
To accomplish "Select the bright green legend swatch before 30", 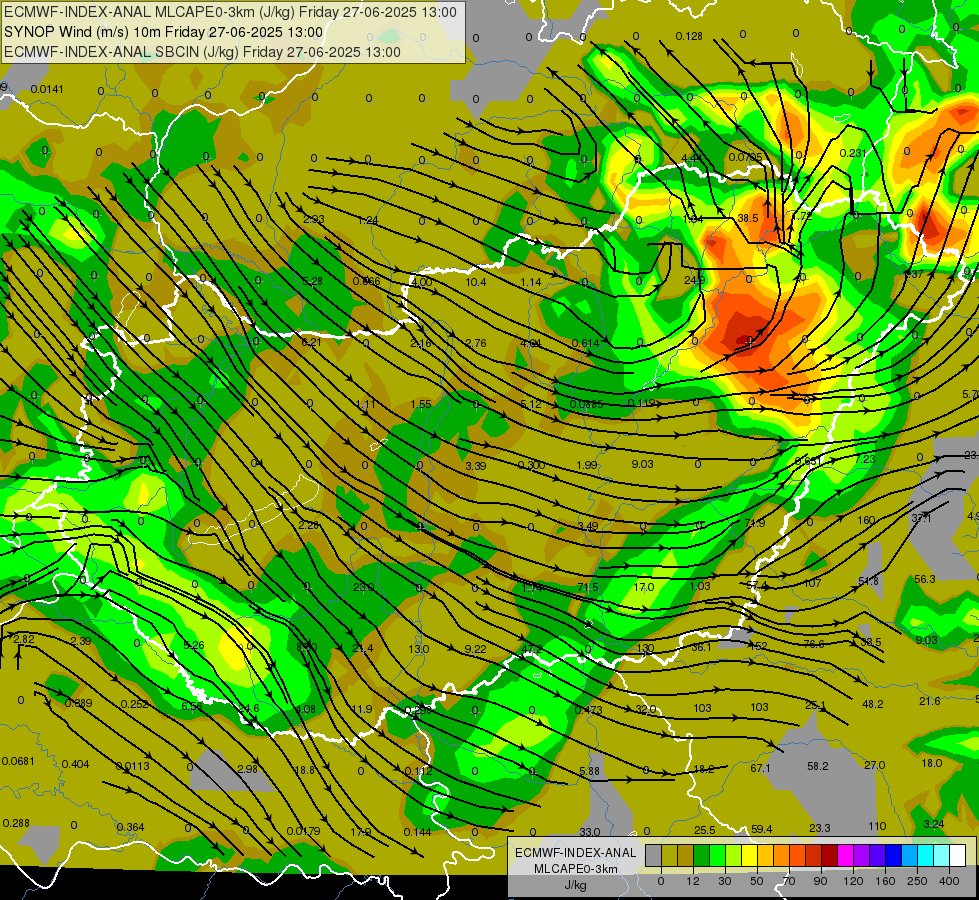I will click(717, 856).
